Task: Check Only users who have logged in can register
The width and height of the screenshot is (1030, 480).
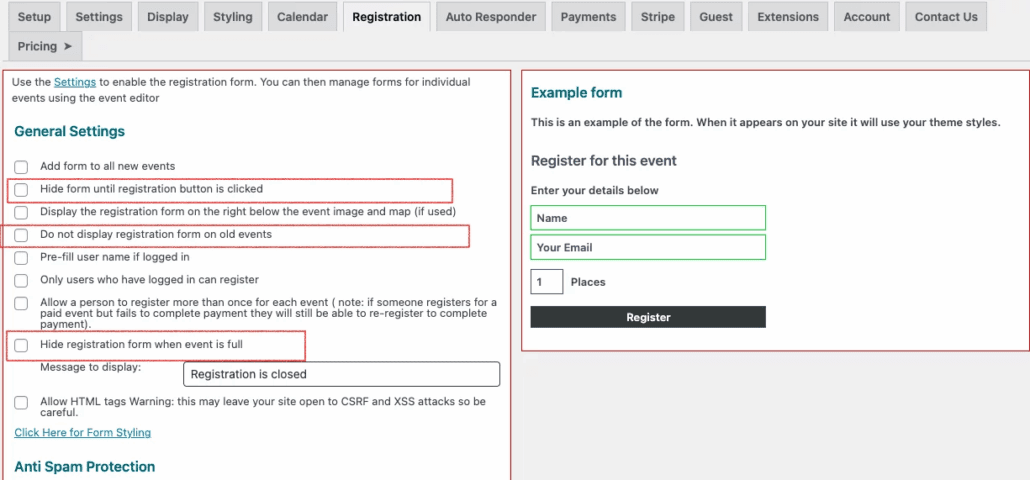Action: (21, 281)
